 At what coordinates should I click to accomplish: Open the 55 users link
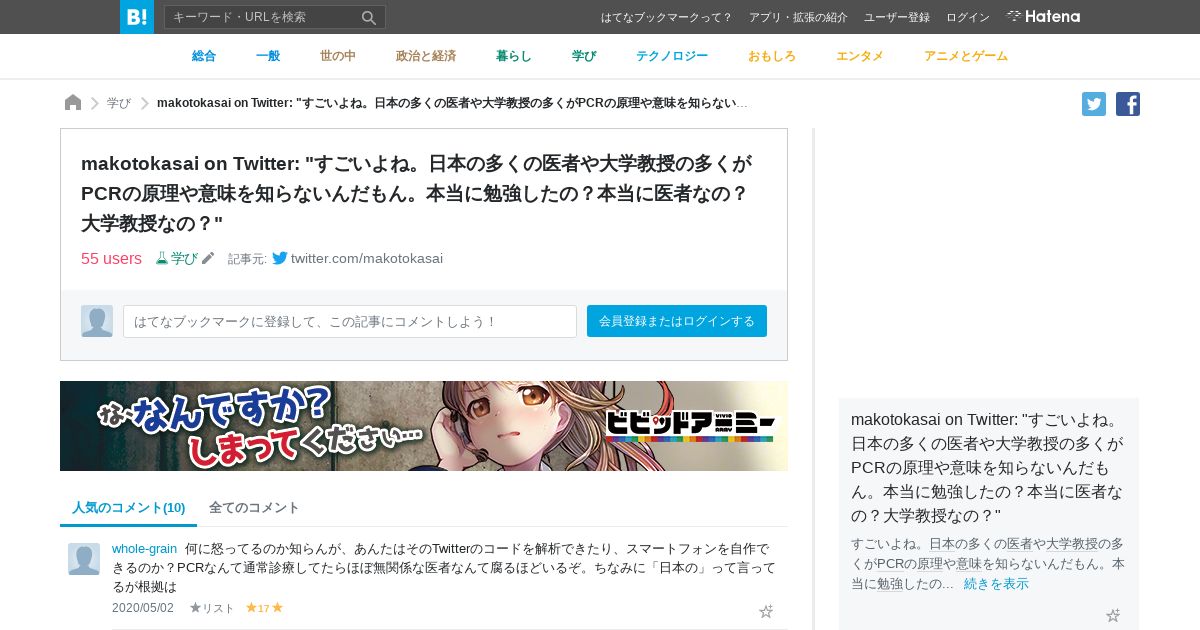[111, 258]
